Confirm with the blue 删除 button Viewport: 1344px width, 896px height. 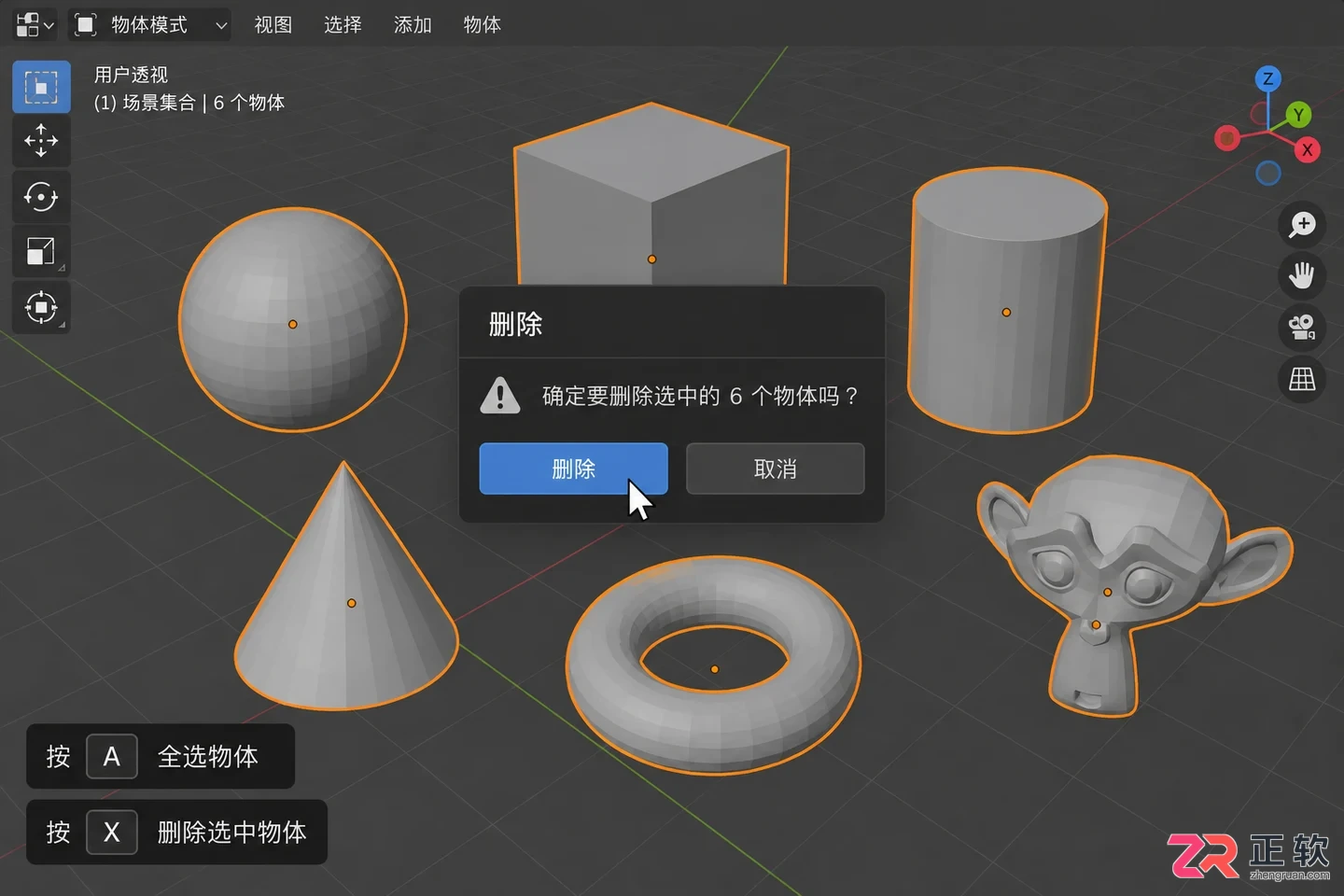(574, 469)
